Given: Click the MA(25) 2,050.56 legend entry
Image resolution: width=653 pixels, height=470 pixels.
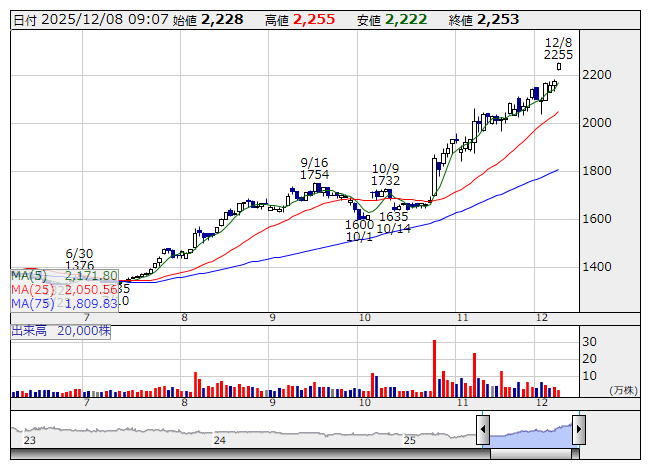Looking at the screenshot, I should pos(64,290).
